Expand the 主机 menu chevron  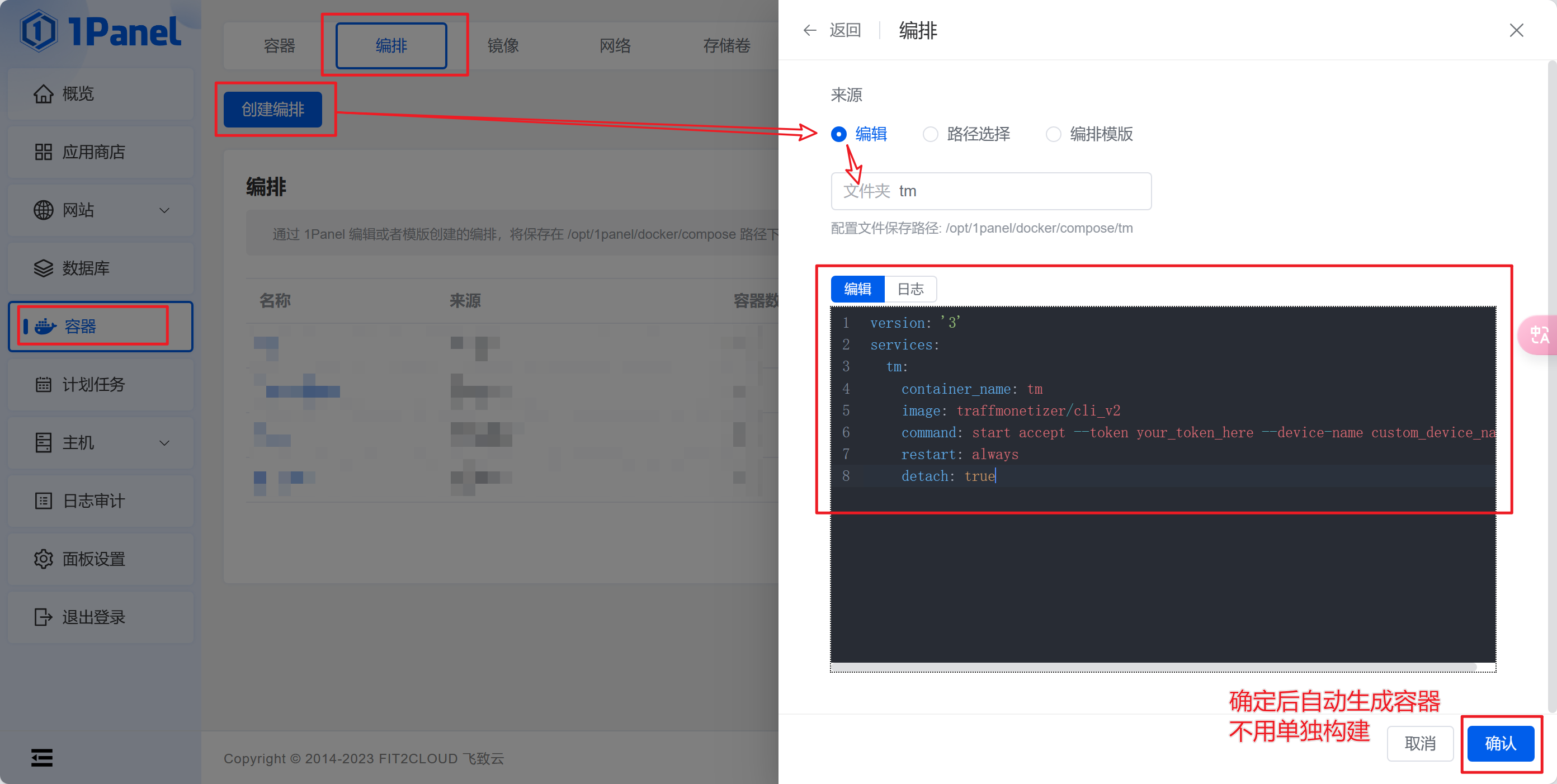pyautogui.click(x=164, y=443)
